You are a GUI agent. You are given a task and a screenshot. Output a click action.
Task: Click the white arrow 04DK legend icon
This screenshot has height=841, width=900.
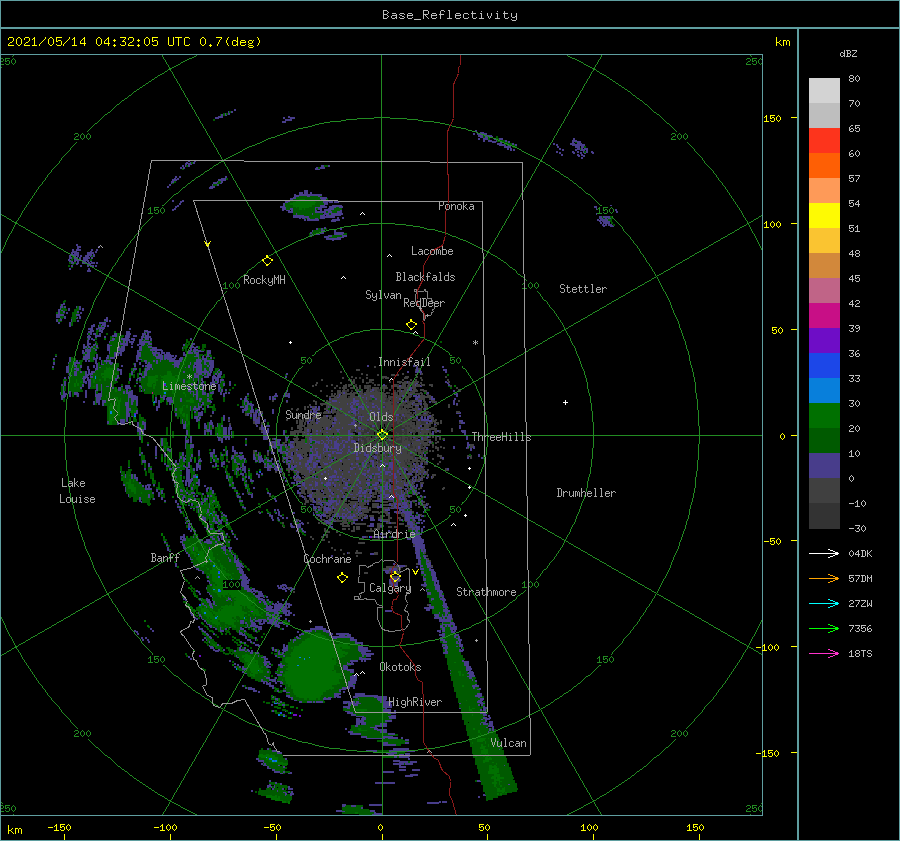click(x=824, y=553)
